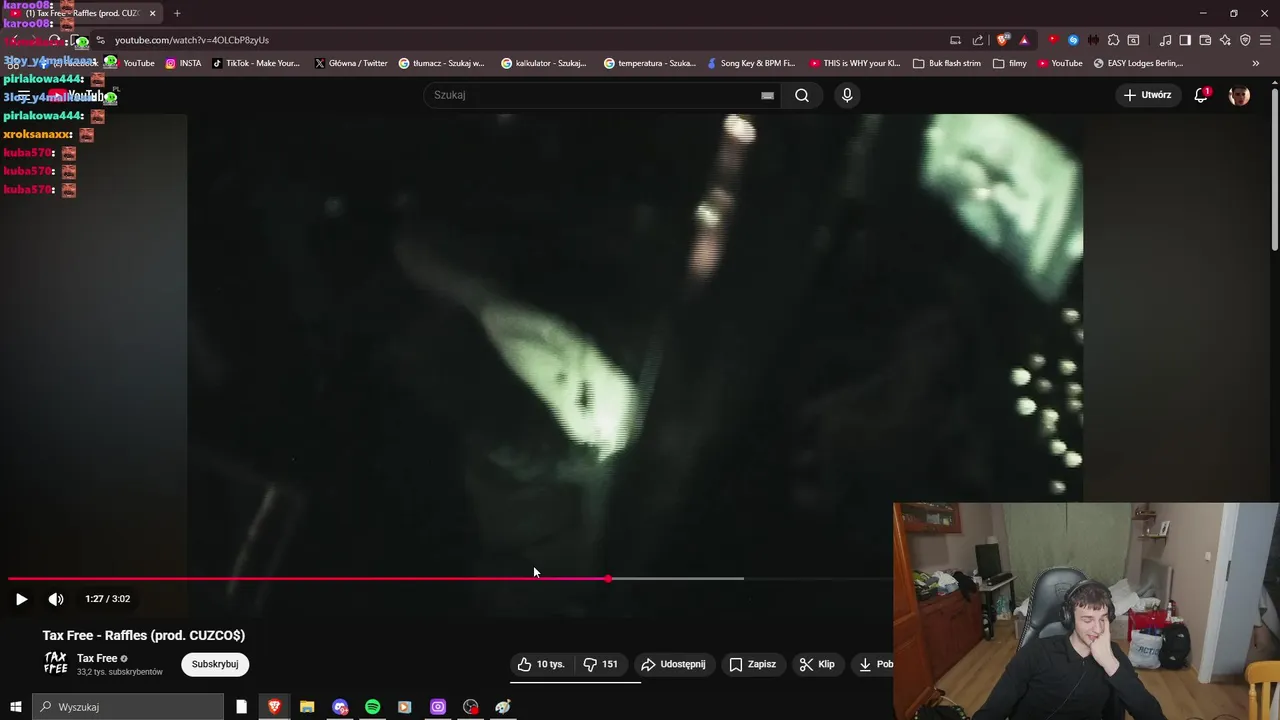Viewport: 1280px width, 720px height.
Task: Open the Brave Wallet icon
Action: coord(1205,40)
